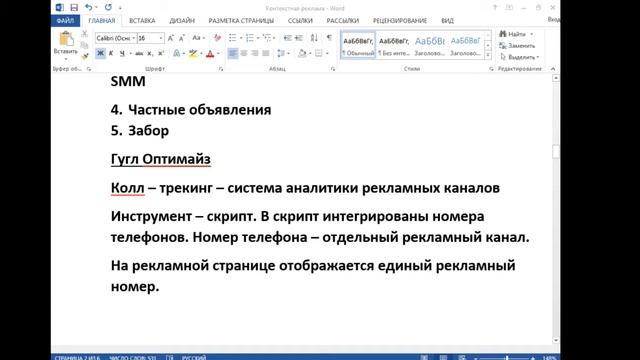
Task: Toggle superscript formatting
Action: click(161, 53)
